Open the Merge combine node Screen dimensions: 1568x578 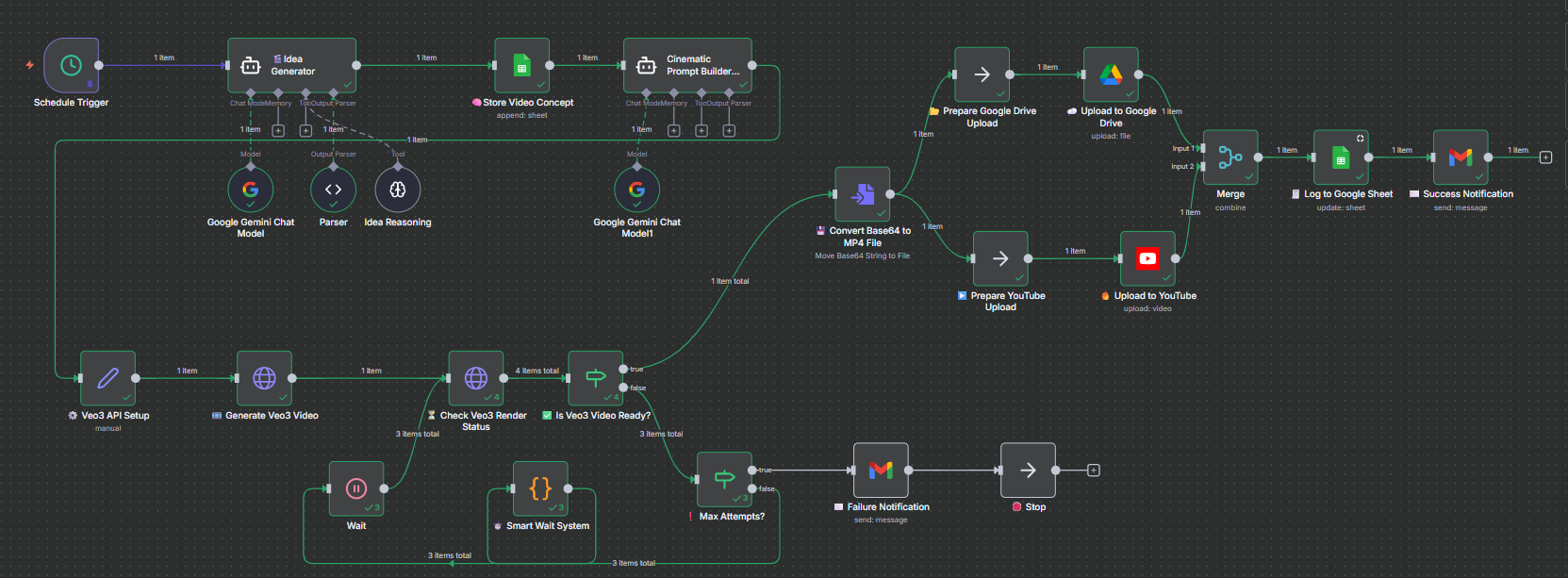[x=1230, y=157]
